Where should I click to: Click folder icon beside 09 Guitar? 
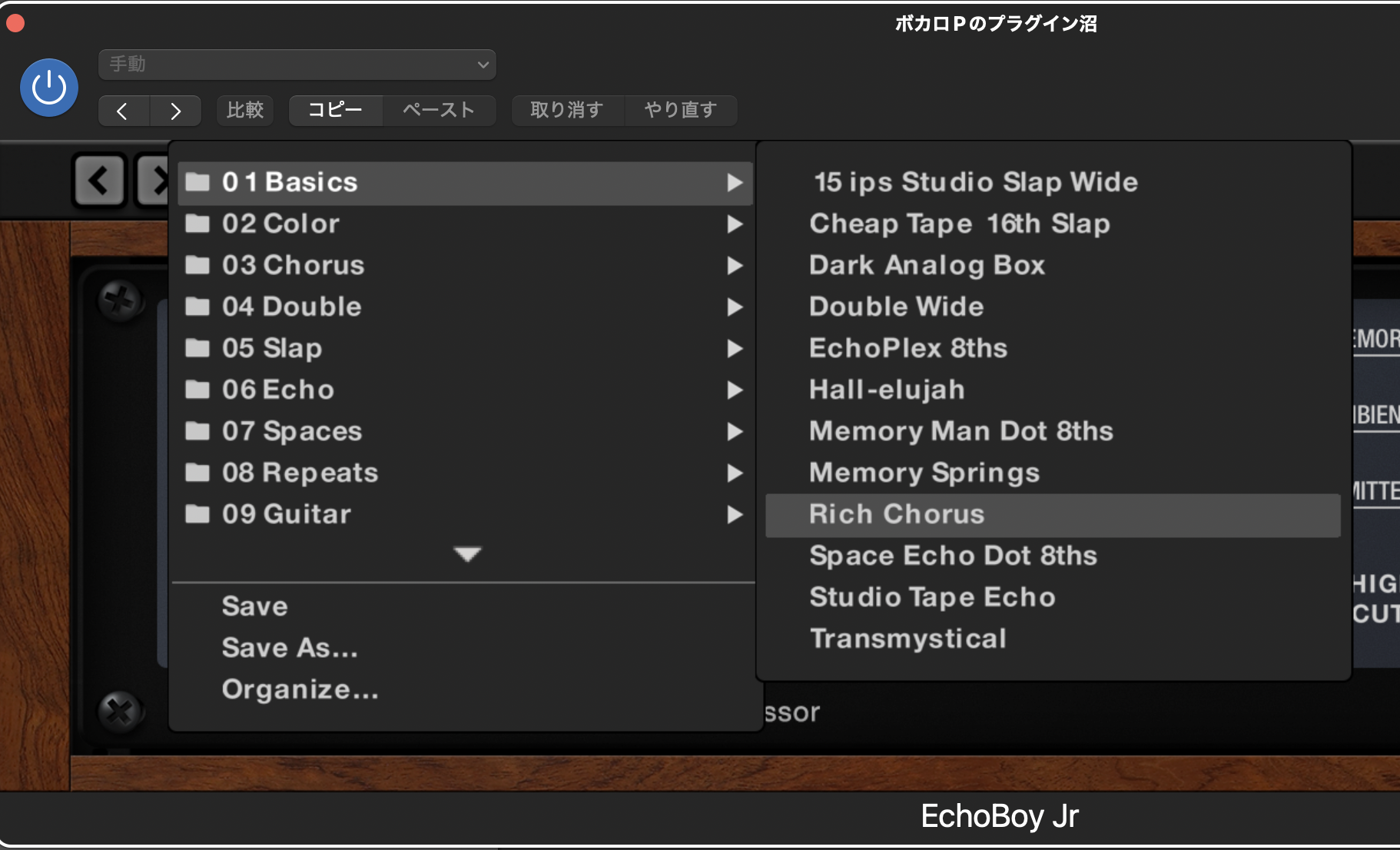pyautogui.click(x=197, y=514)
